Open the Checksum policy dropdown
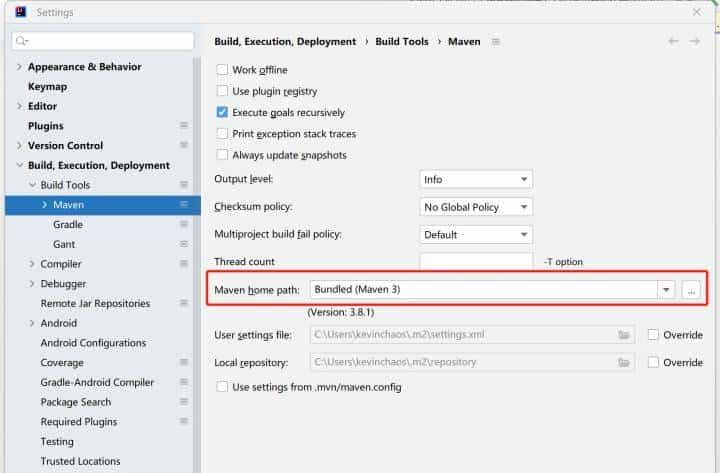The width and height of the screenshot is (720, 473). 476,207
